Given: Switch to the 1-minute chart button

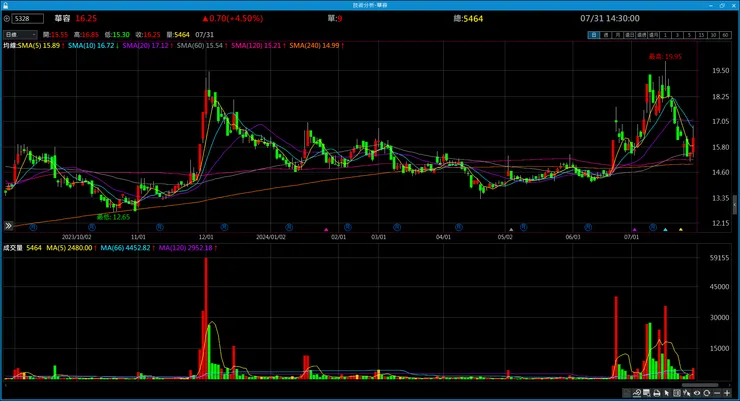Looking at the screenshot, I should tap(665, 35).
